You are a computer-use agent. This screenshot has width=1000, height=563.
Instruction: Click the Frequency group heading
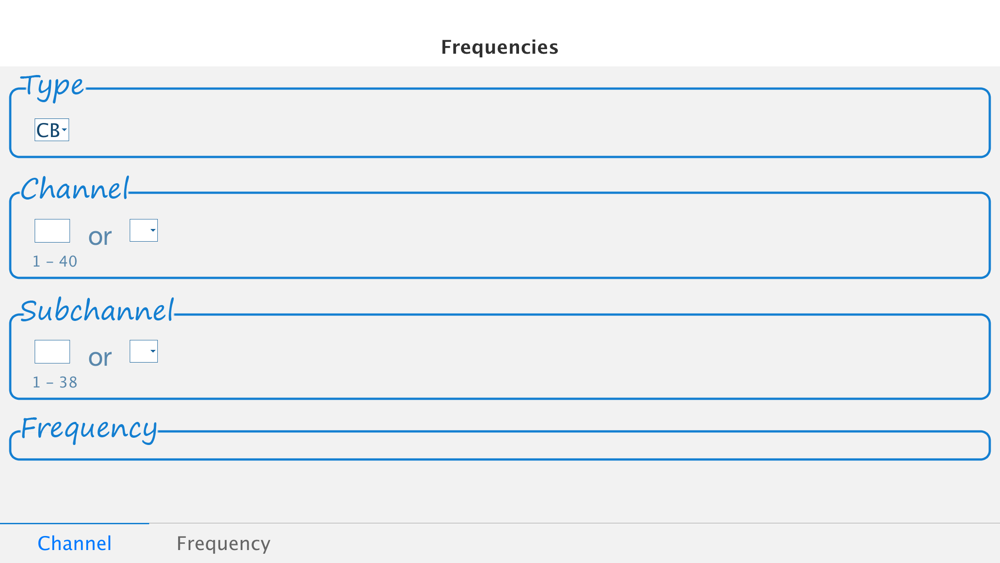89,428
